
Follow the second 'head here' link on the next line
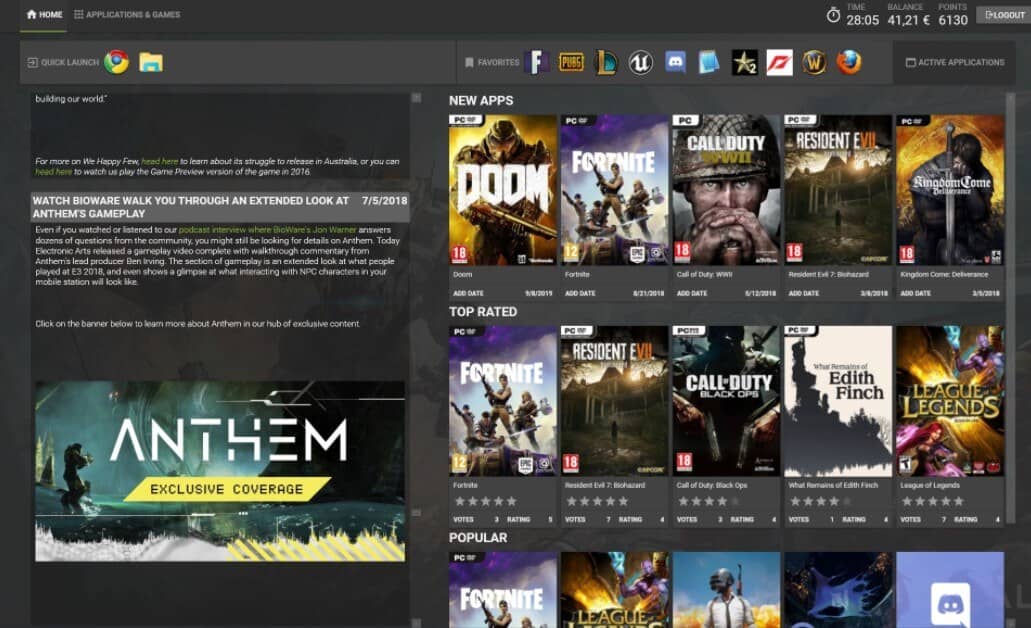point(53,172)
